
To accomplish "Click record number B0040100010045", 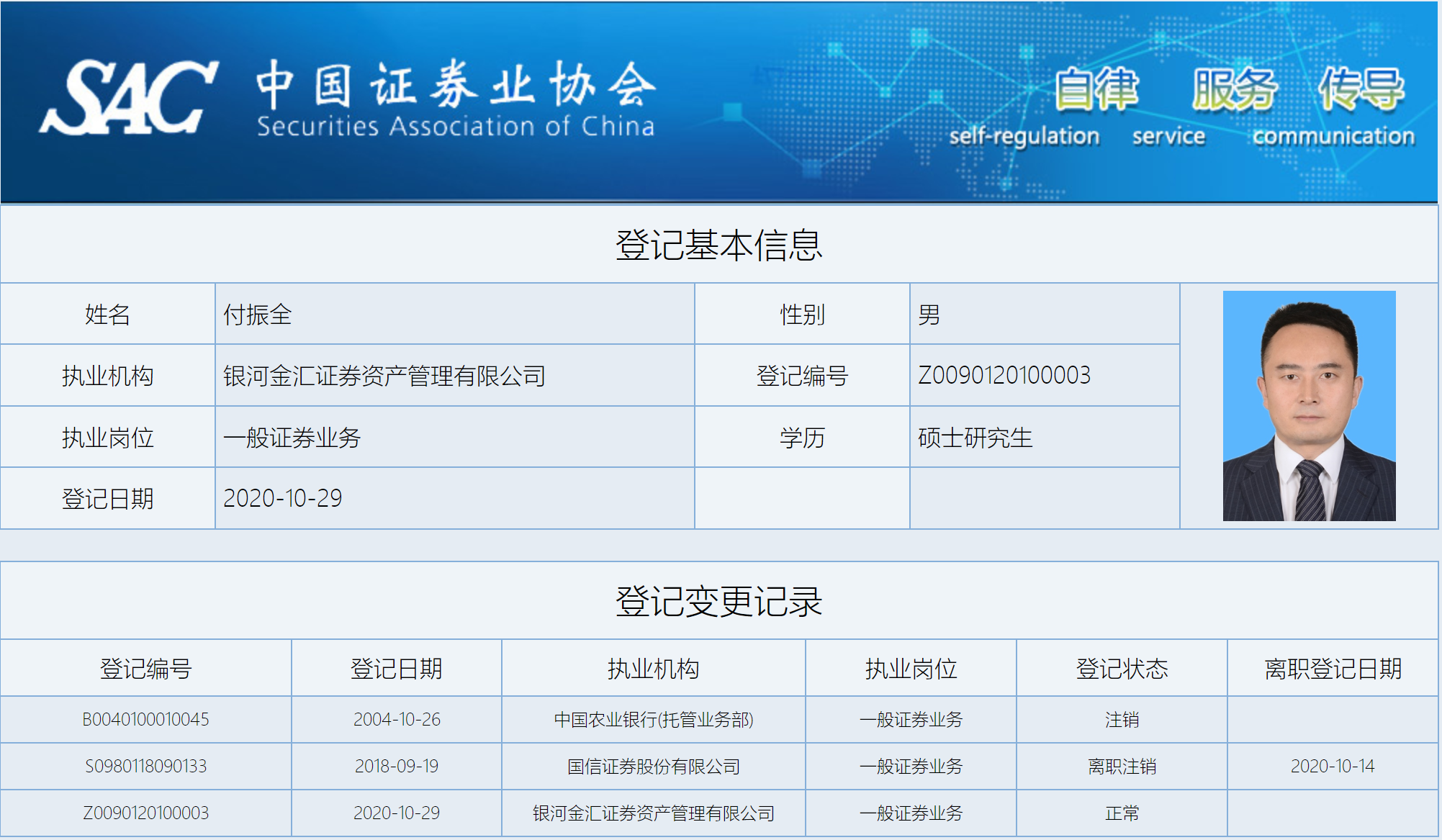I will (145, 720).
